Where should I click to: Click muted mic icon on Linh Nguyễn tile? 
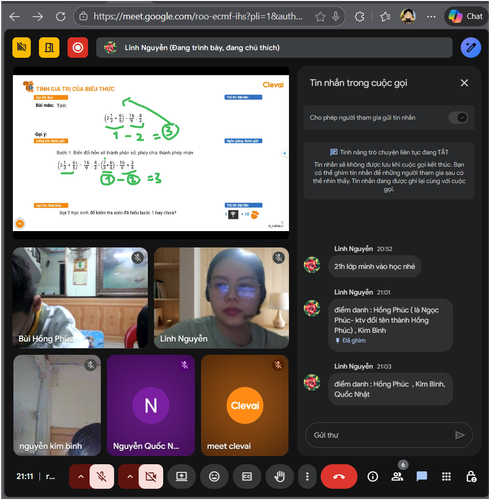click(x=279, y=258)
